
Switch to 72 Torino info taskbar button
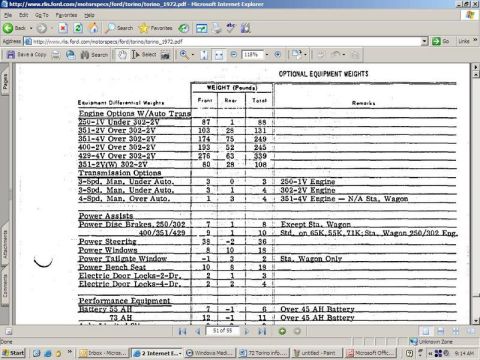coord(264,353)
